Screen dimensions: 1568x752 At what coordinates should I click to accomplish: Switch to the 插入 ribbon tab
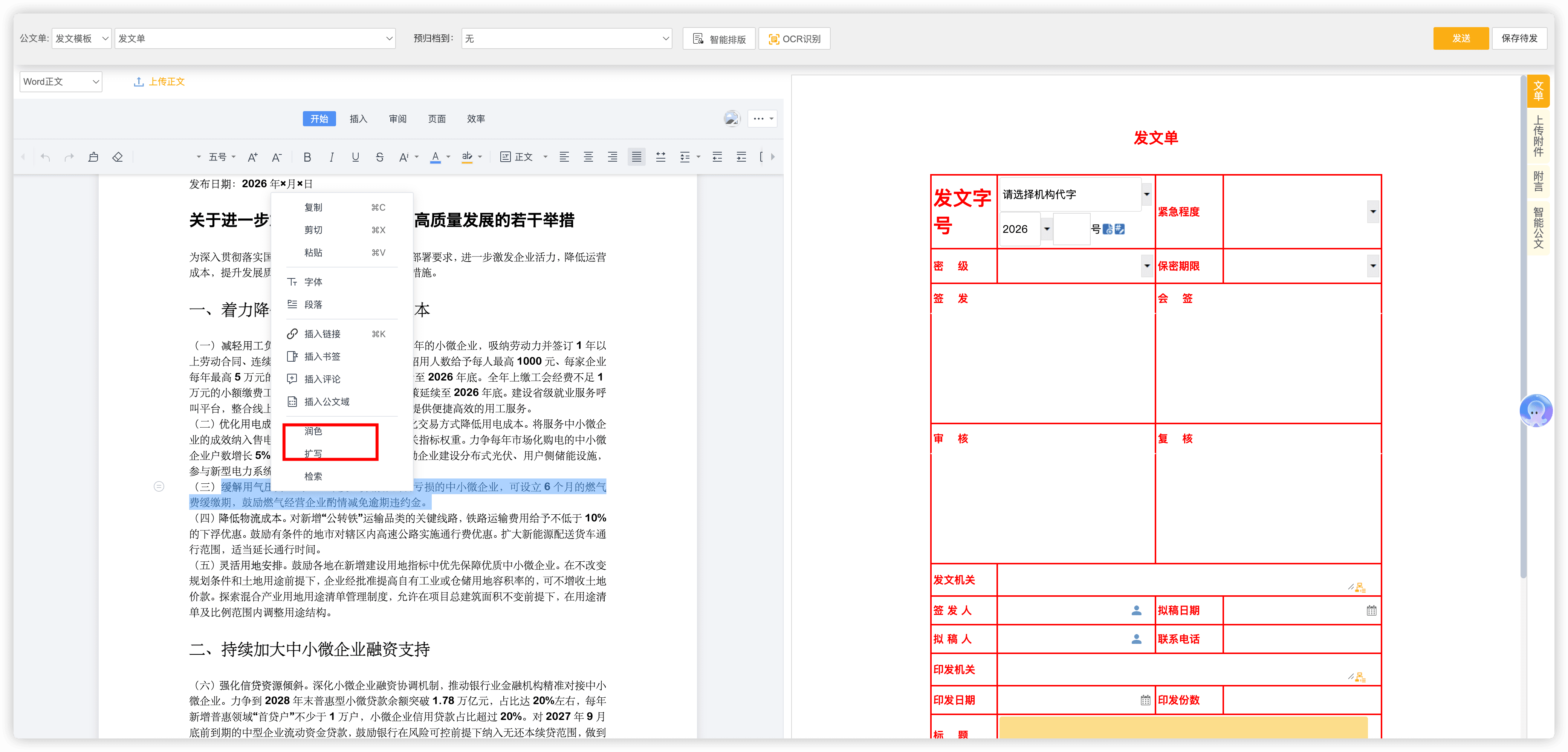pyautogui.click(x=359, y=119)
